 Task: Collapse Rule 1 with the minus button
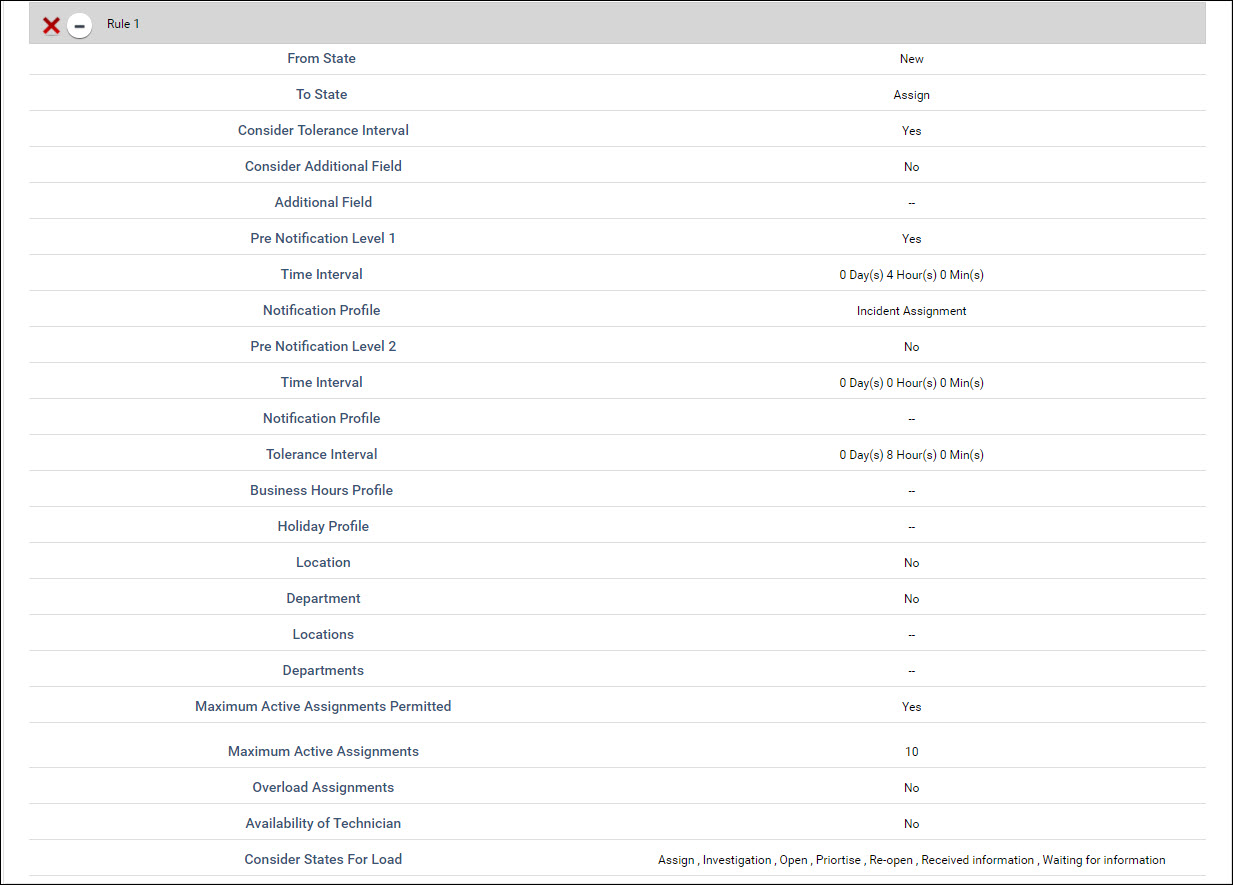tap(79, 25)
